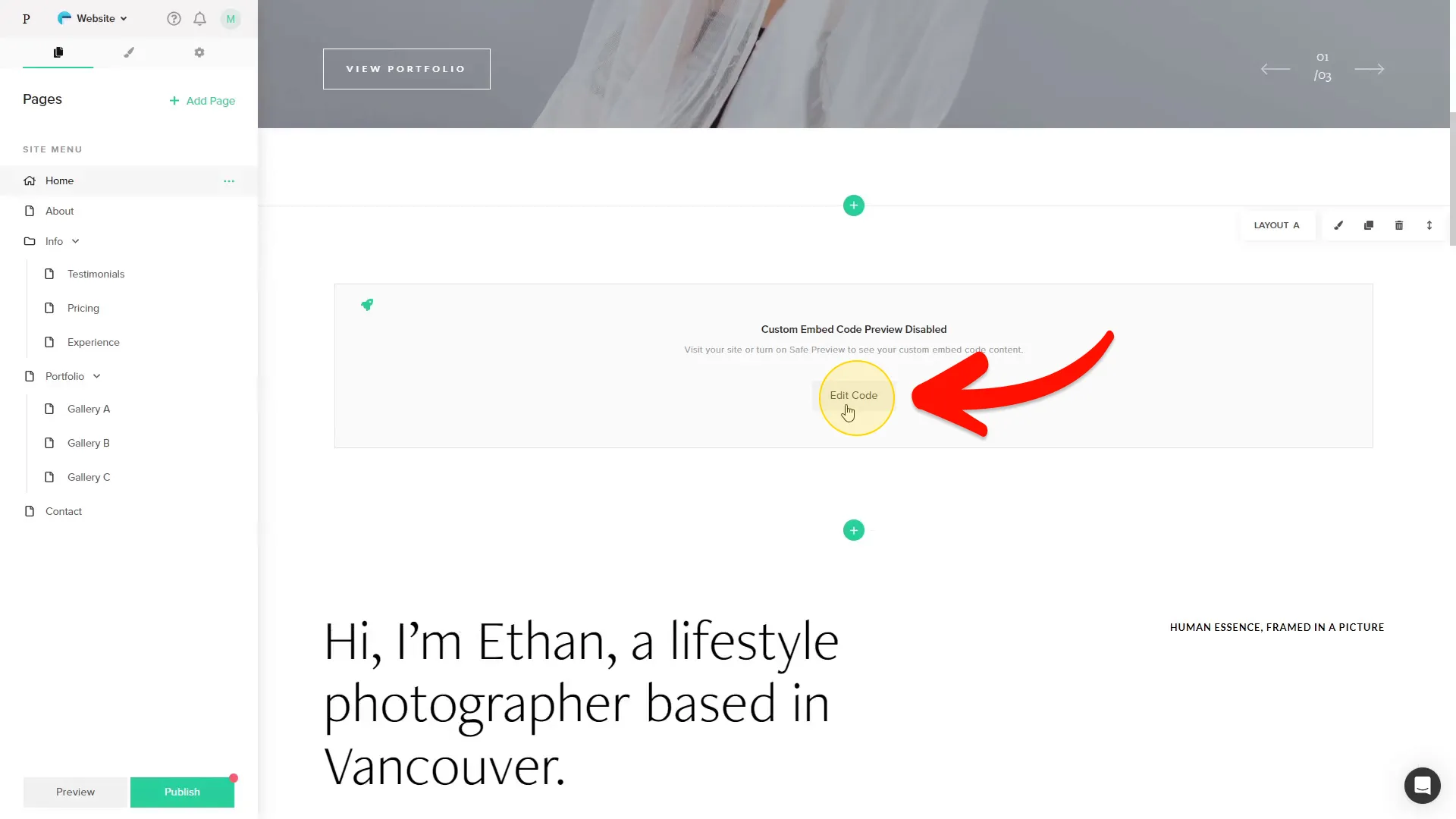
Task: Delete the section with the trash icon
Action: coord(1399,225)
